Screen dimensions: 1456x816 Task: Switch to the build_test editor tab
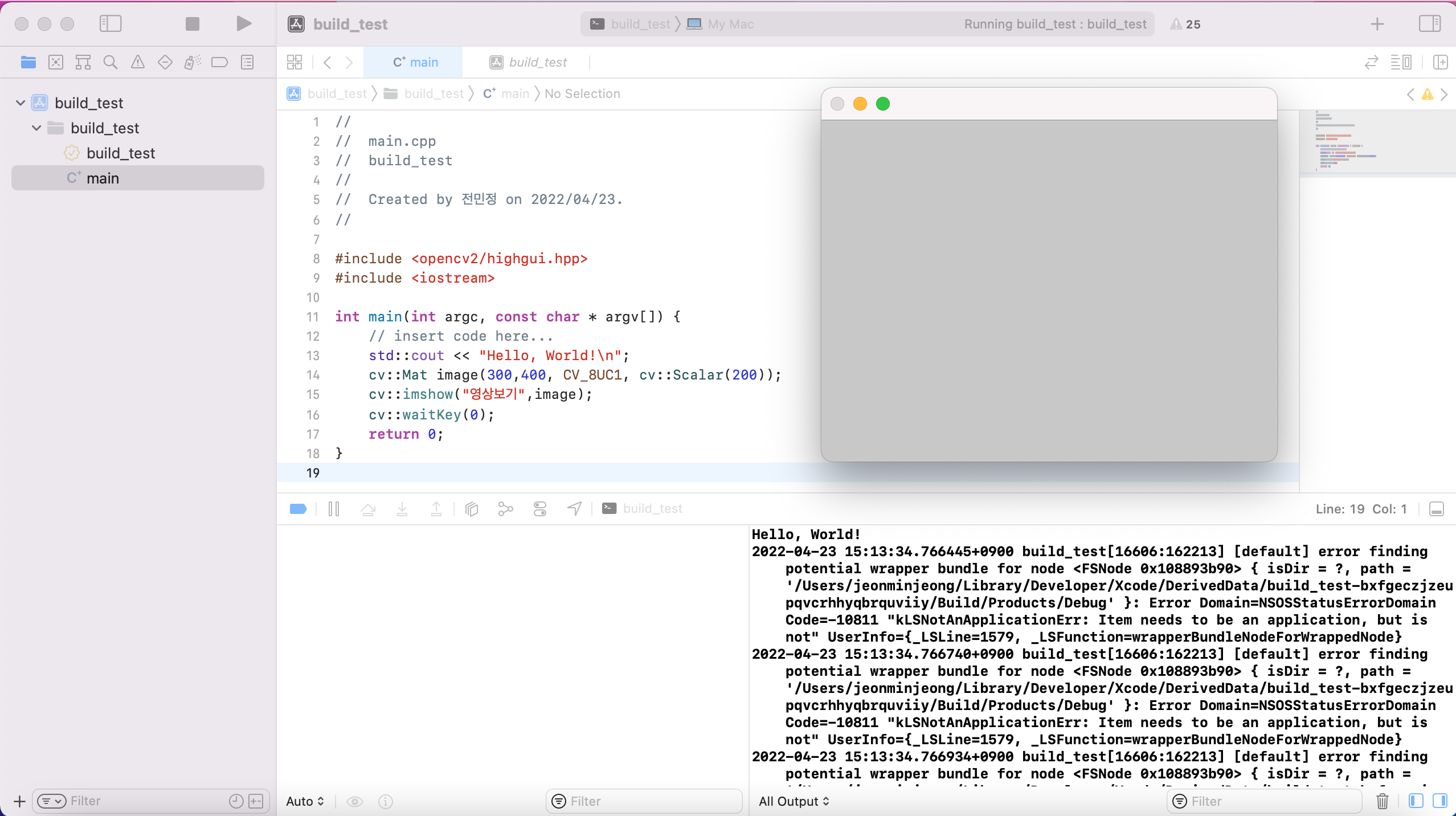(528, 62)
